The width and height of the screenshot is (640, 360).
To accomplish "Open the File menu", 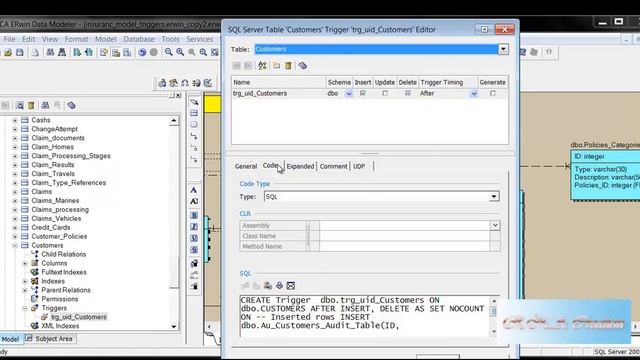I will tap(9, 39).
